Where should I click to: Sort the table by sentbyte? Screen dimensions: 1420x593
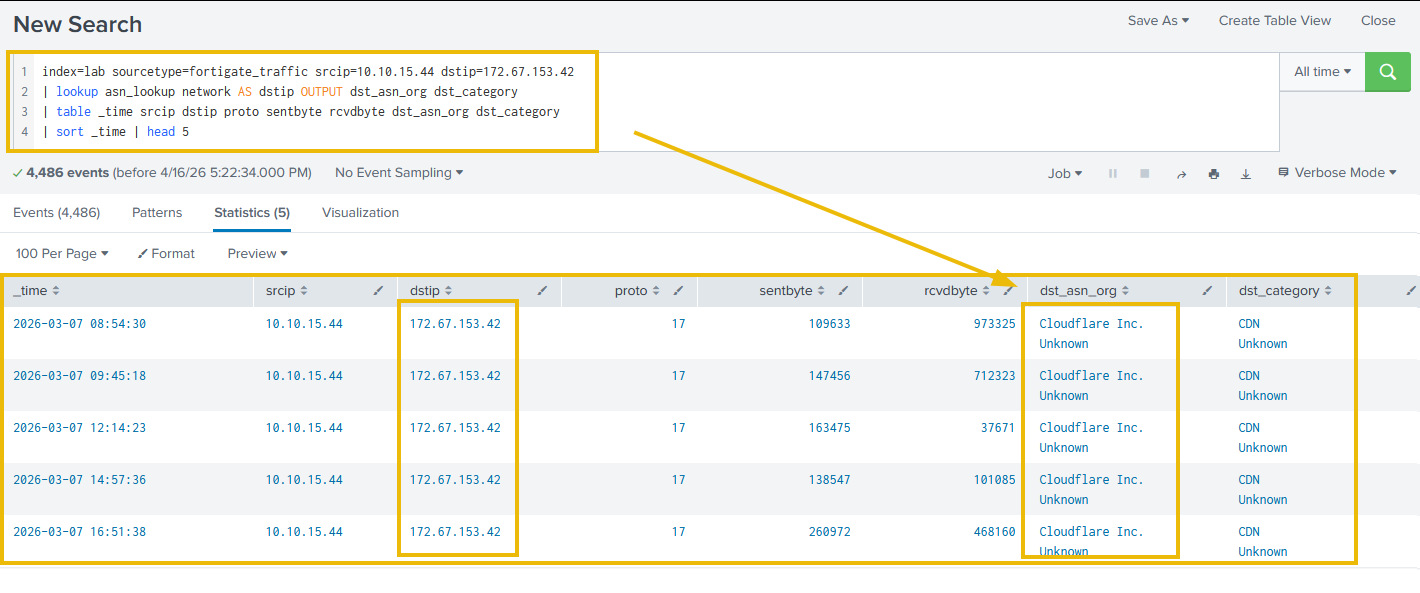[x=792, y=291]
